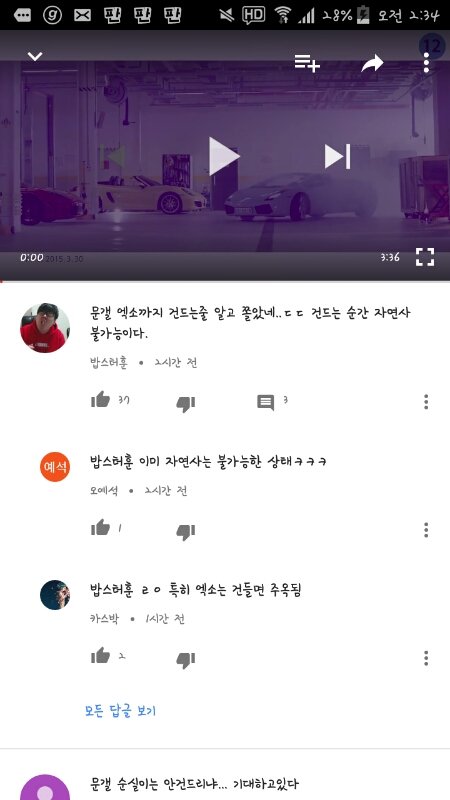Screen dimensions: 450x800
Task: Tap 모든 답글 보기 link
Action: [x=120, y=711]
